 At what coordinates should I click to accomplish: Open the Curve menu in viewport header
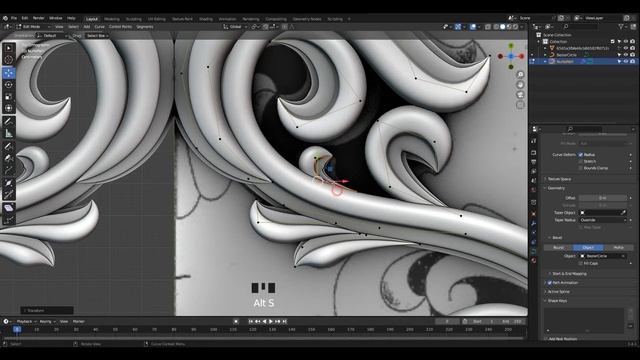99,27
